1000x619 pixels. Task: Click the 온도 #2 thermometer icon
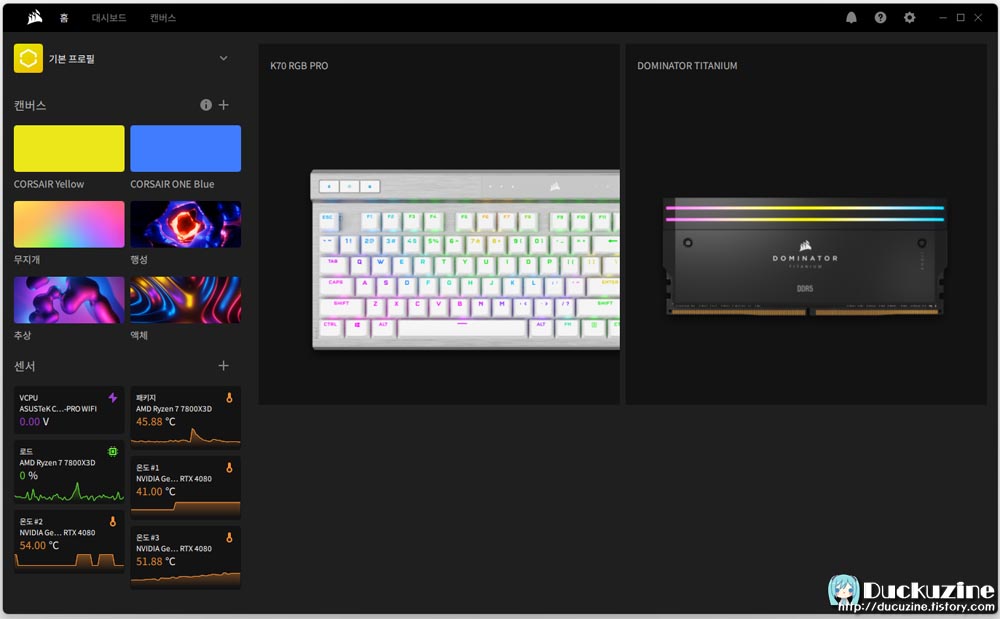113,521
